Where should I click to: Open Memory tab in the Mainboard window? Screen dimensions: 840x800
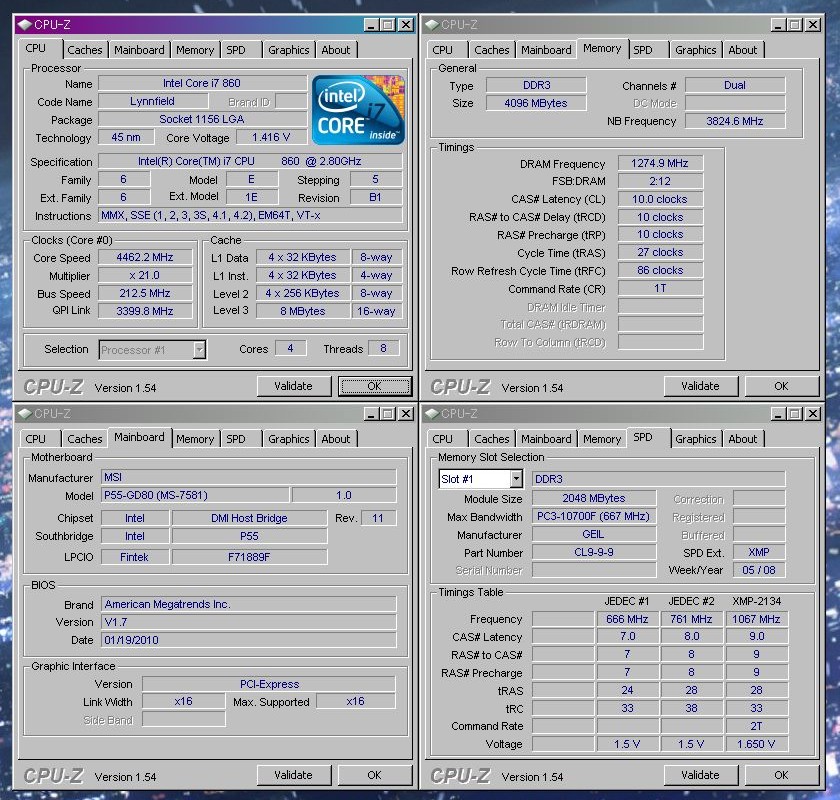point(195,439)
